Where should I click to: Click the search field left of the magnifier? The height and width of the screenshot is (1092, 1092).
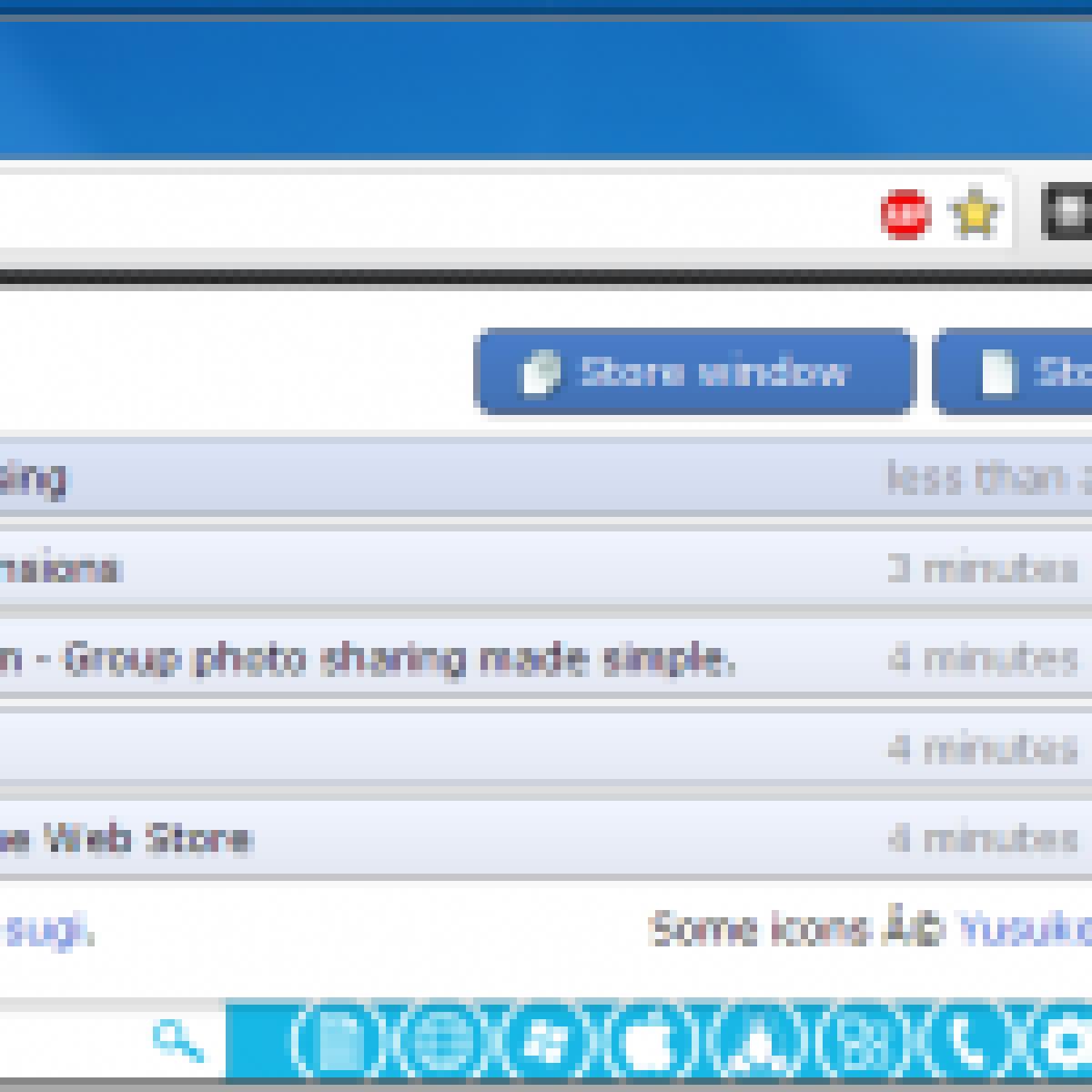(x=73, y=1042)
